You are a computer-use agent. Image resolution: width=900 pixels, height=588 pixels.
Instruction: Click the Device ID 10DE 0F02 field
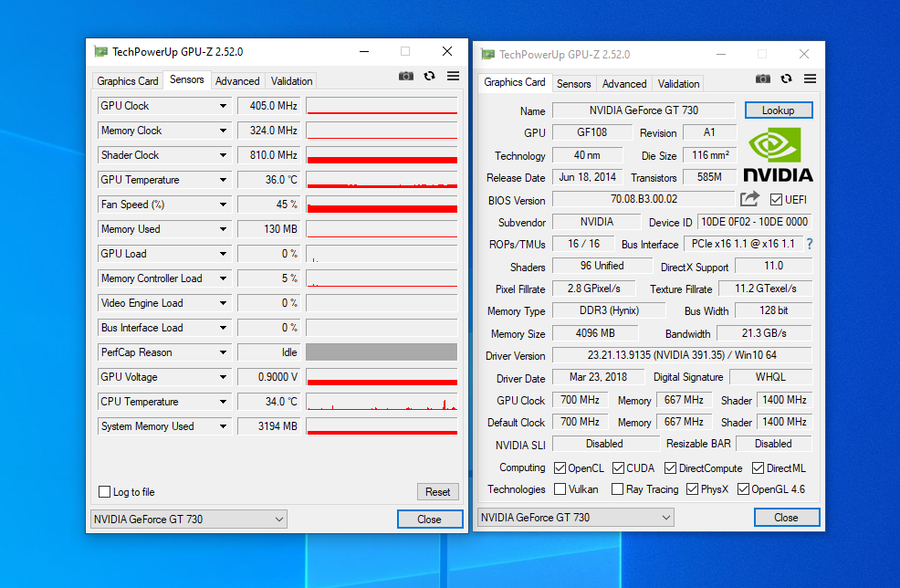point(754,222)
